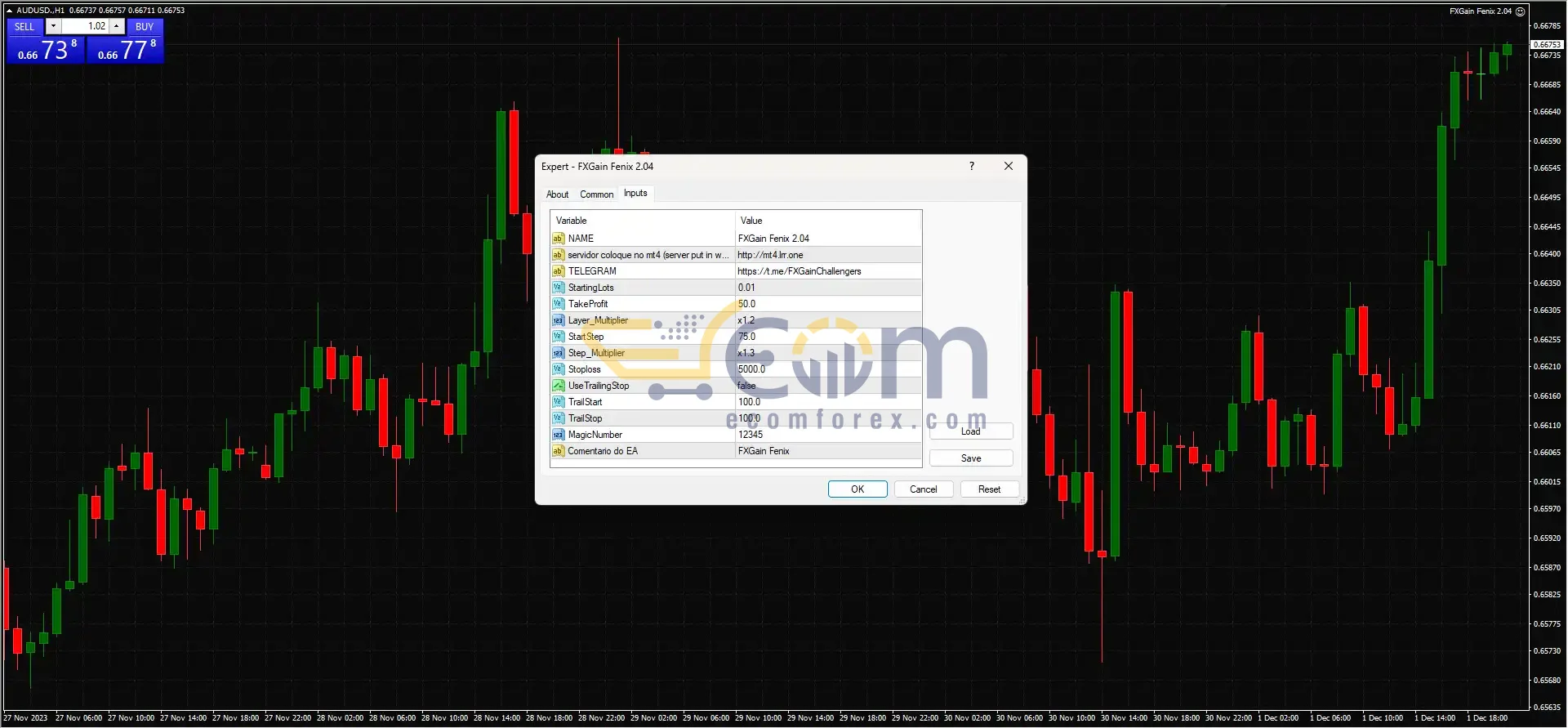Click the AUDUSD,H1 chart title text
The height and width of the screenshot is (728, 1568).
[41, 11]
